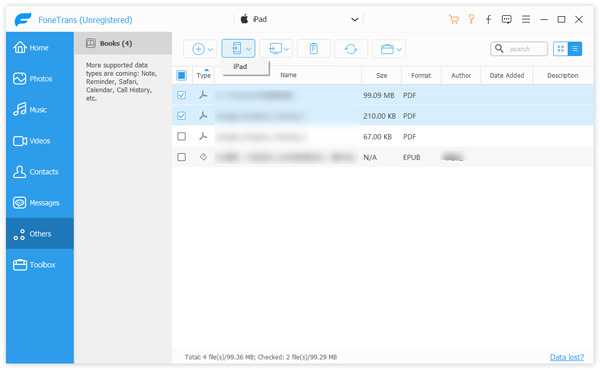Image resolution: width=600 pixels, height=370 pixels.
Task: Expand the add button dropdown arrow
Action: [x=210, y=49]
